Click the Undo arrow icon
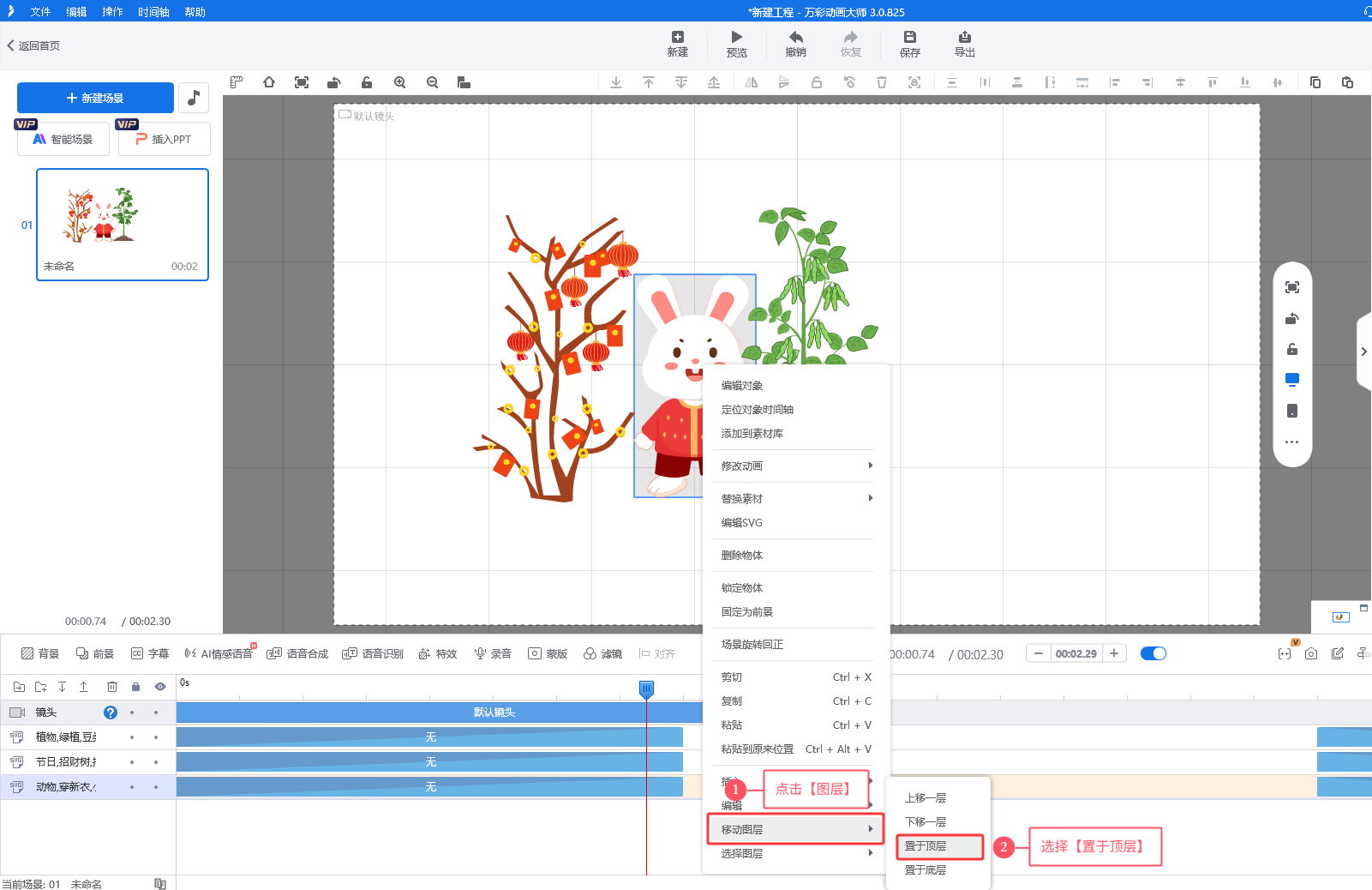This screenshot has width=1372, height=890. [x=795, y=38]
